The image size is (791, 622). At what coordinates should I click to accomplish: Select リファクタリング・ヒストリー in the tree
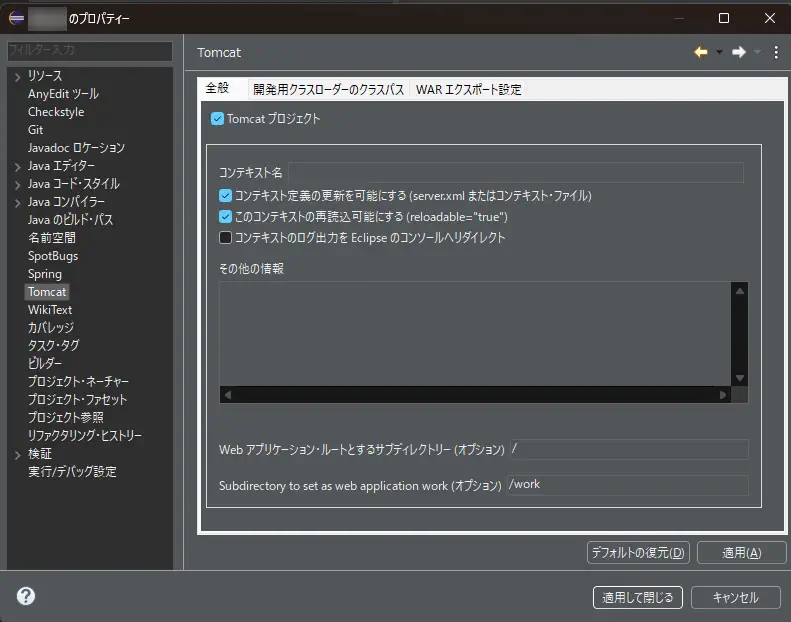[x=85, y=436]
